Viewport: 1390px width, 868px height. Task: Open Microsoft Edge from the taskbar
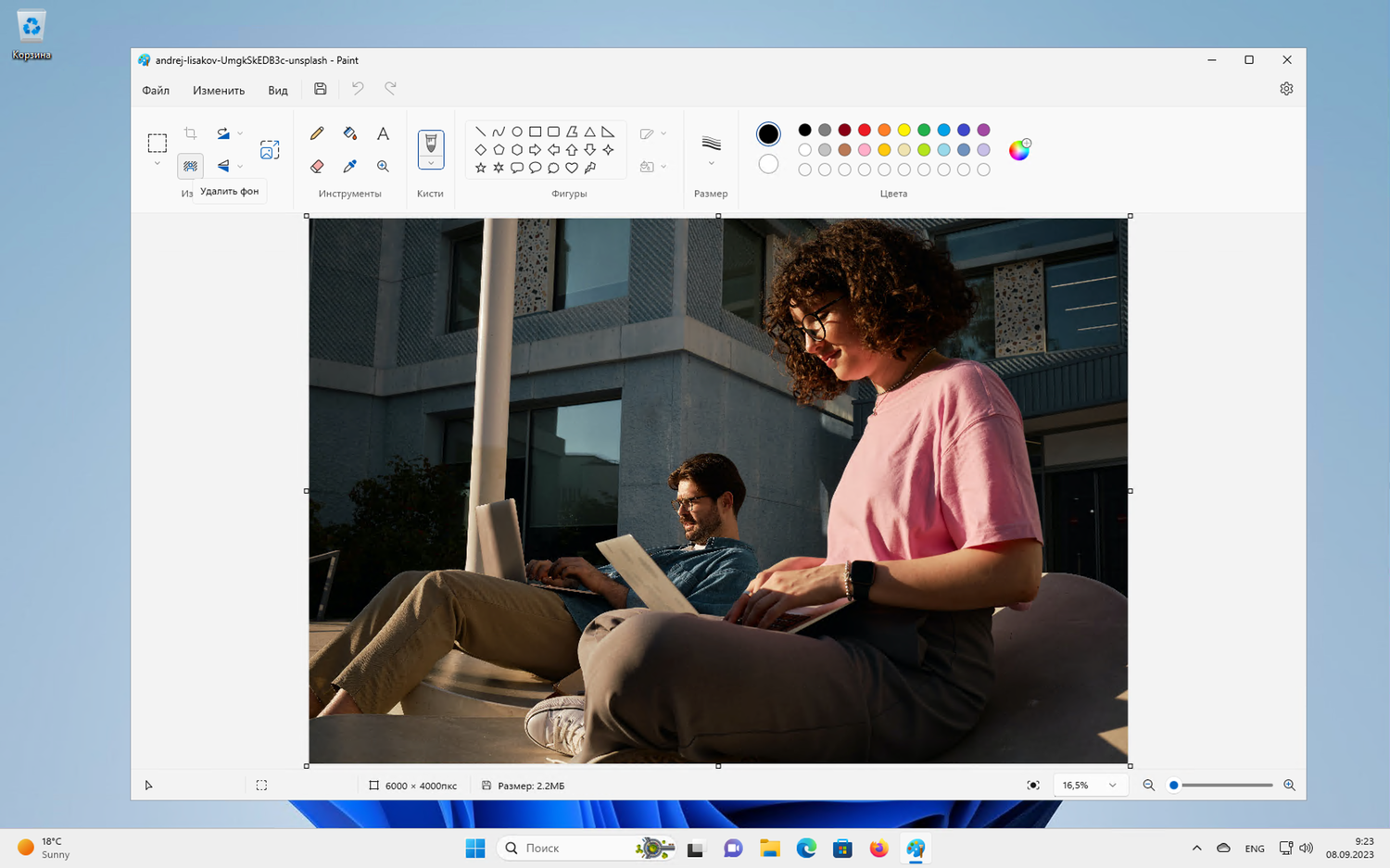[806, 848]
